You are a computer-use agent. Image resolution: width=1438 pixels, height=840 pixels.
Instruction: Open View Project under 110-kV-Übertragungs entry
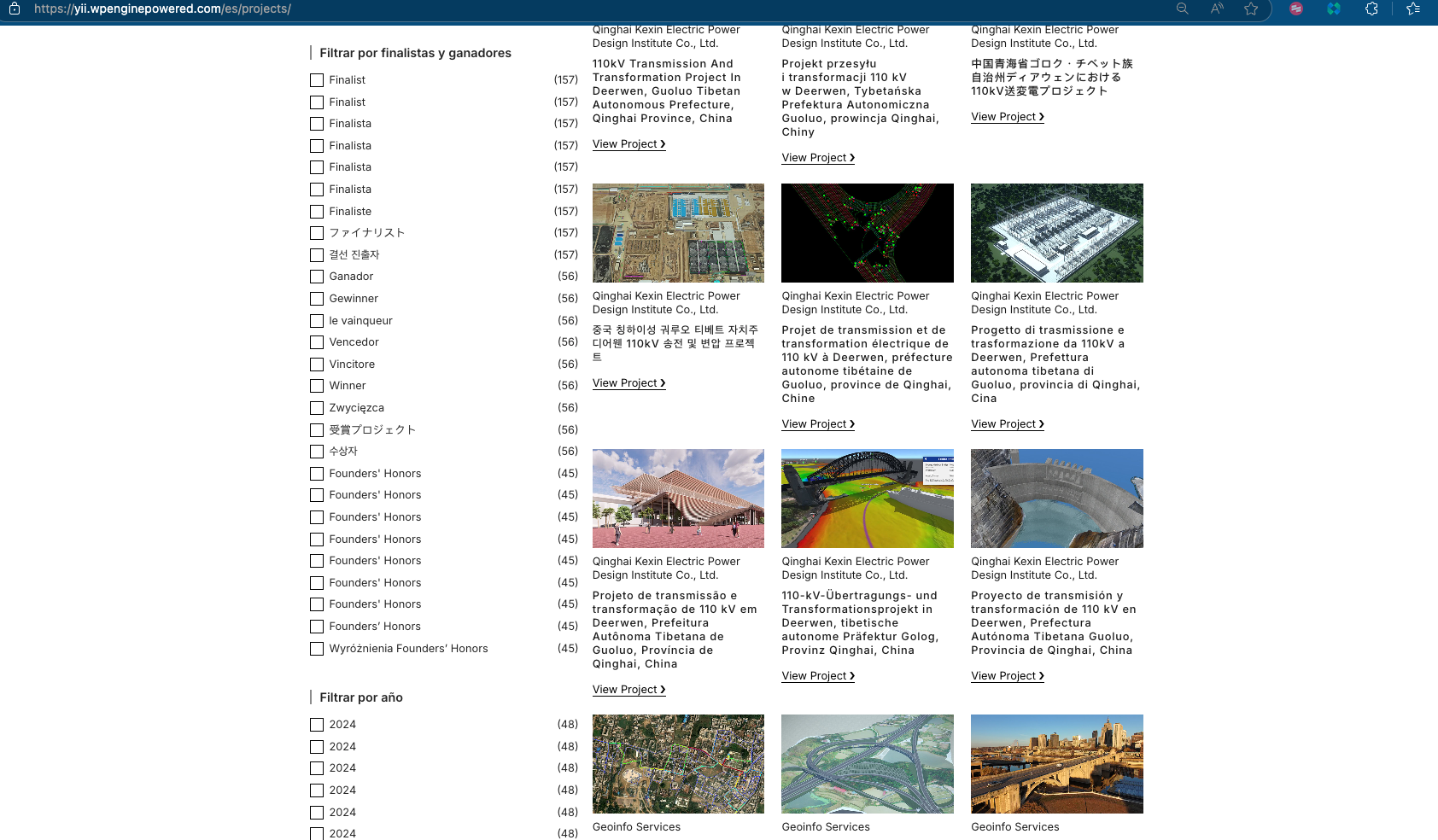tap(818, 676)
